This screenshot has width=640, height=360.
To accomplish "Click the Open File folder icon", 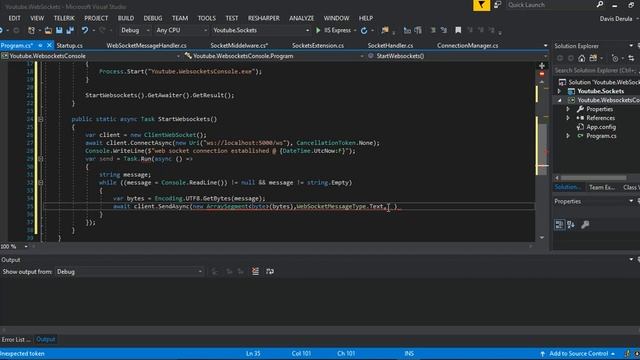I will [48, 30].
